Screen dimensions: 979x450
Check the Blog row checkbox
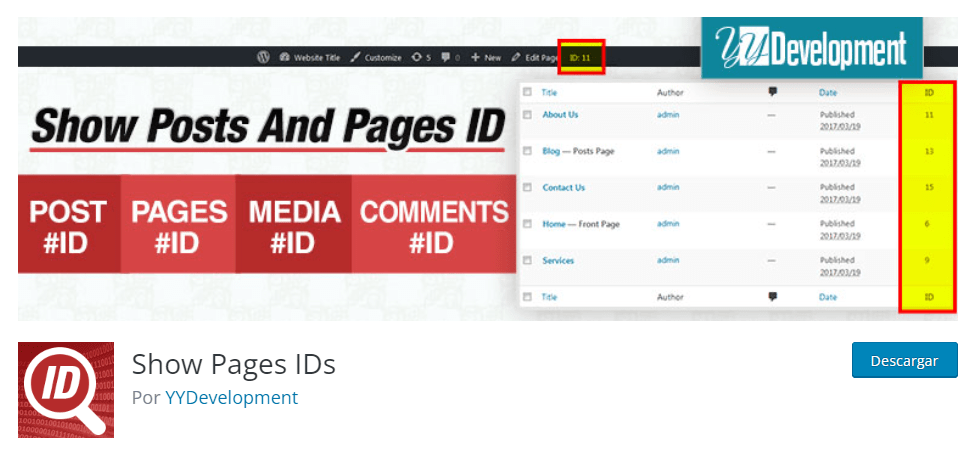pyautogui.click(x=528, y=151)
